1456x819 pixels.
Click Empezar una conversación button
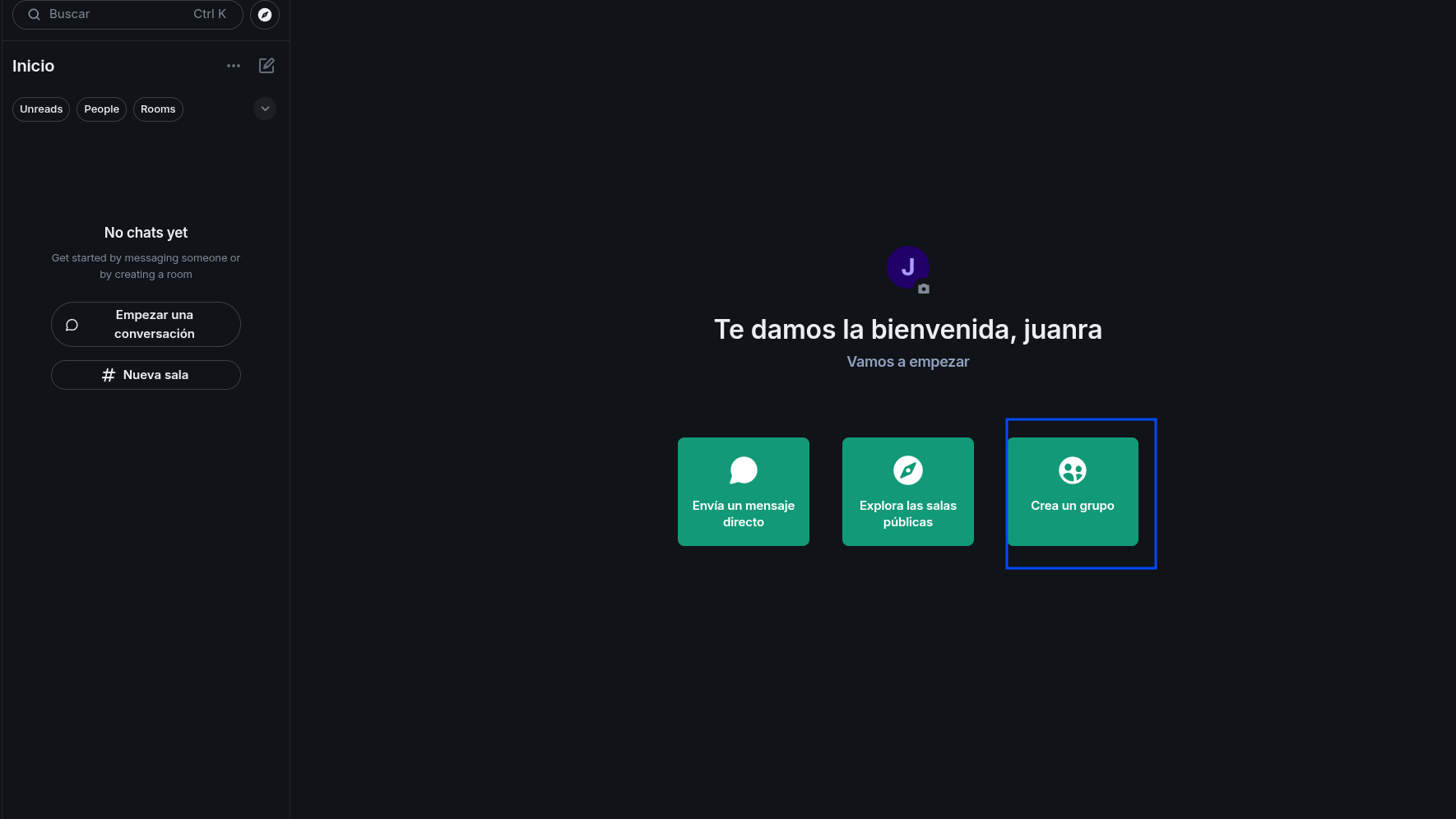(146, 324)
